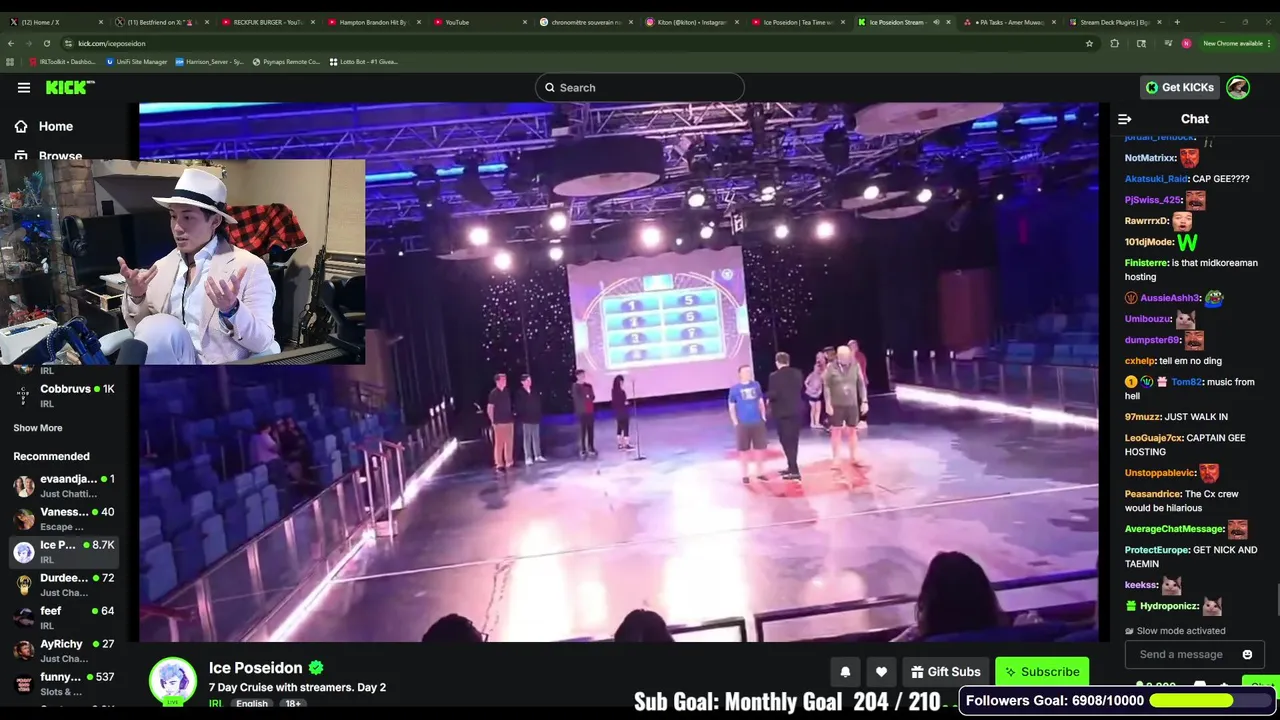The image size is (1280, 720).
Task: Click username Finisterre in chat
Action: [x=1145, y=263]
